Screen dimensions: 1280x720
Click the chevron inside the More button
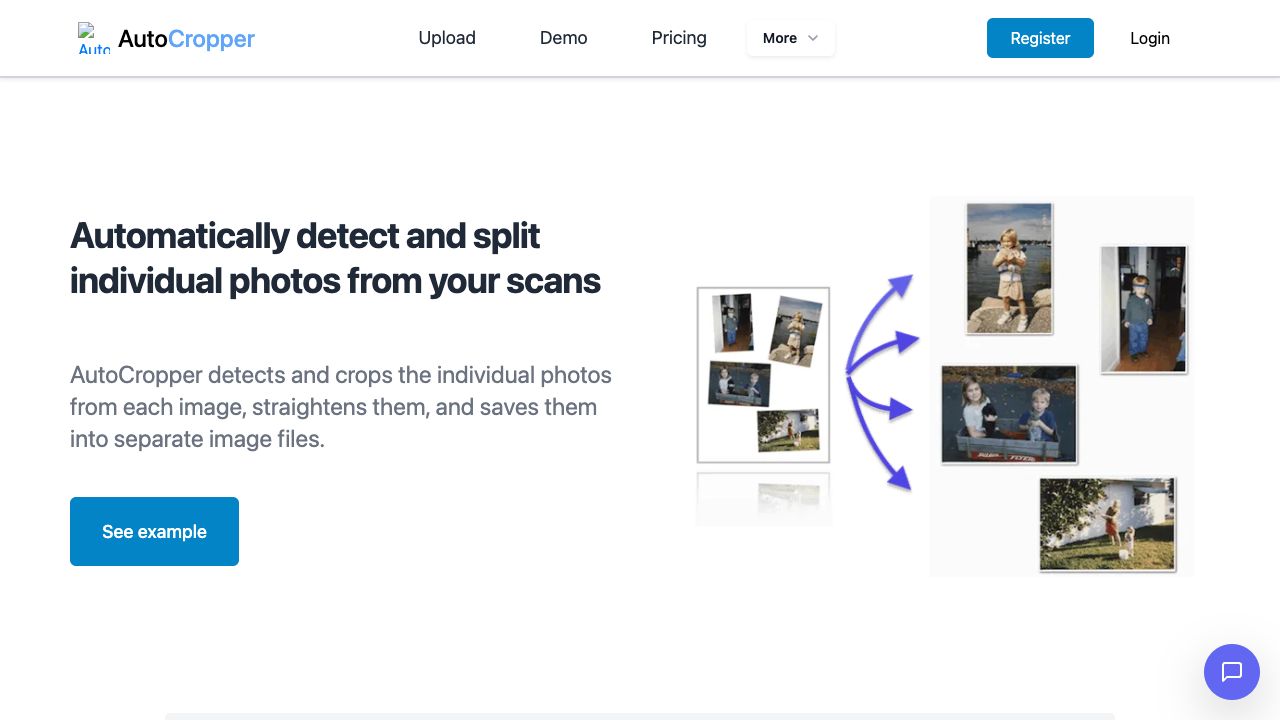pos(813,38)
